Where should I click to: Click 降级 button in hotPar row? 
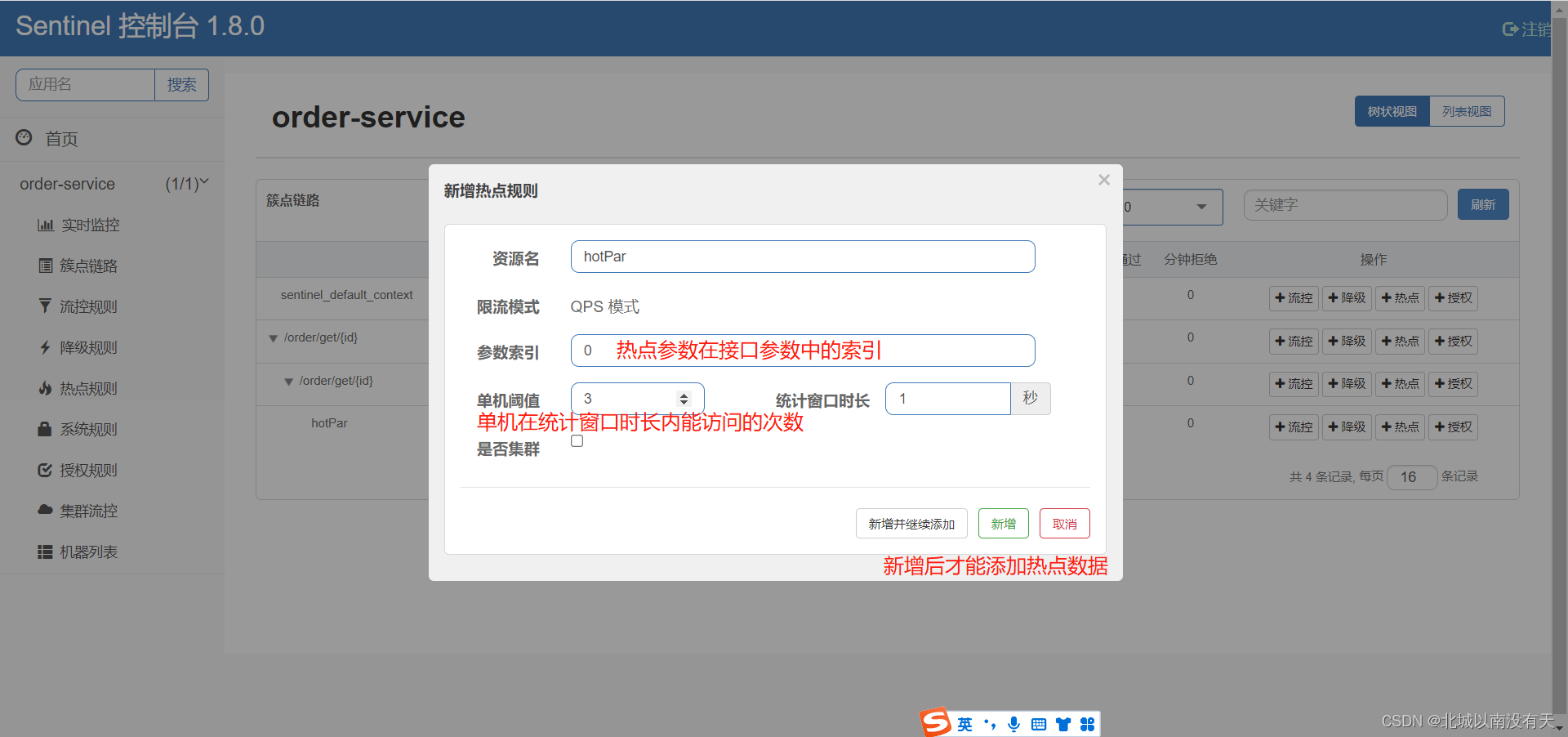(1347, 427)
